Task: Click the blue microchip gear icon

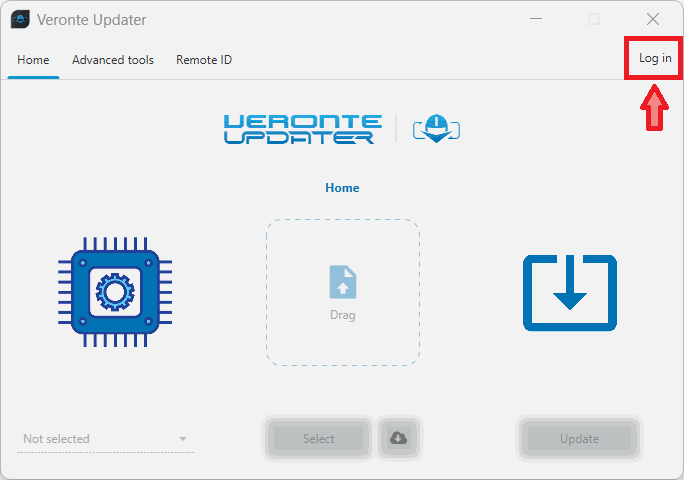Action: 114,291
